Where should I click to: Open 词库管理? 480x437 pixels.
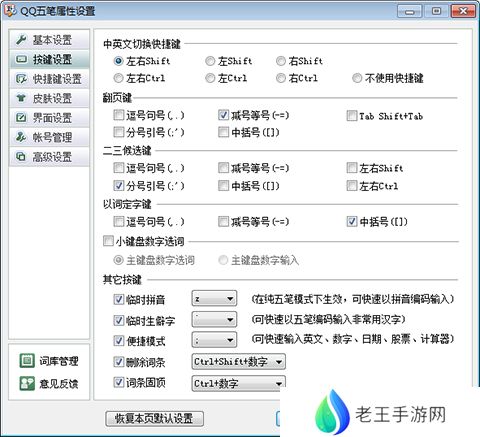[59, 361]
